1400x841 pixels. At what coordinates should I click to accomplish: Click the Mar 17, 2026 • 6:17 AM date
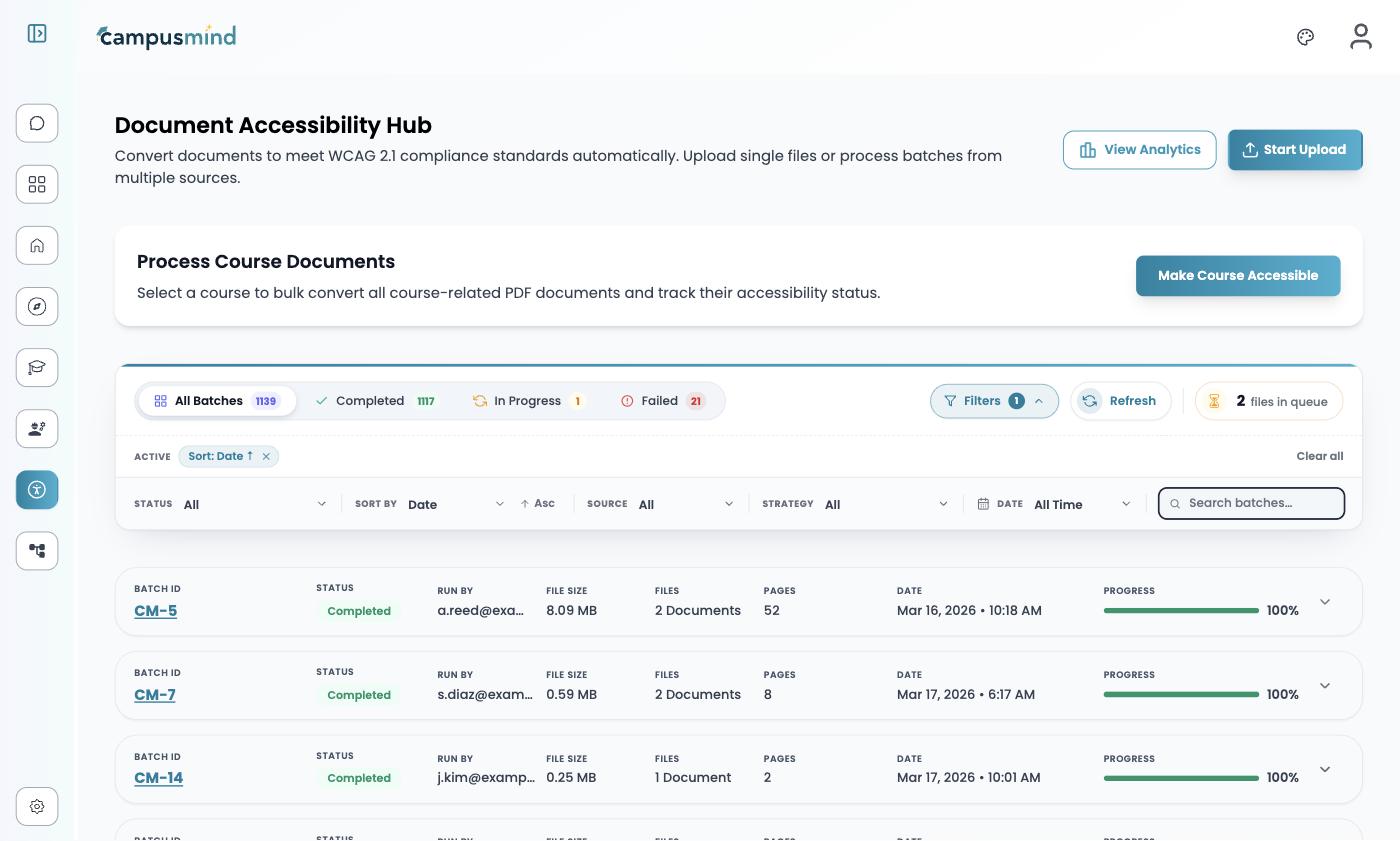click(x=966, y=694)
